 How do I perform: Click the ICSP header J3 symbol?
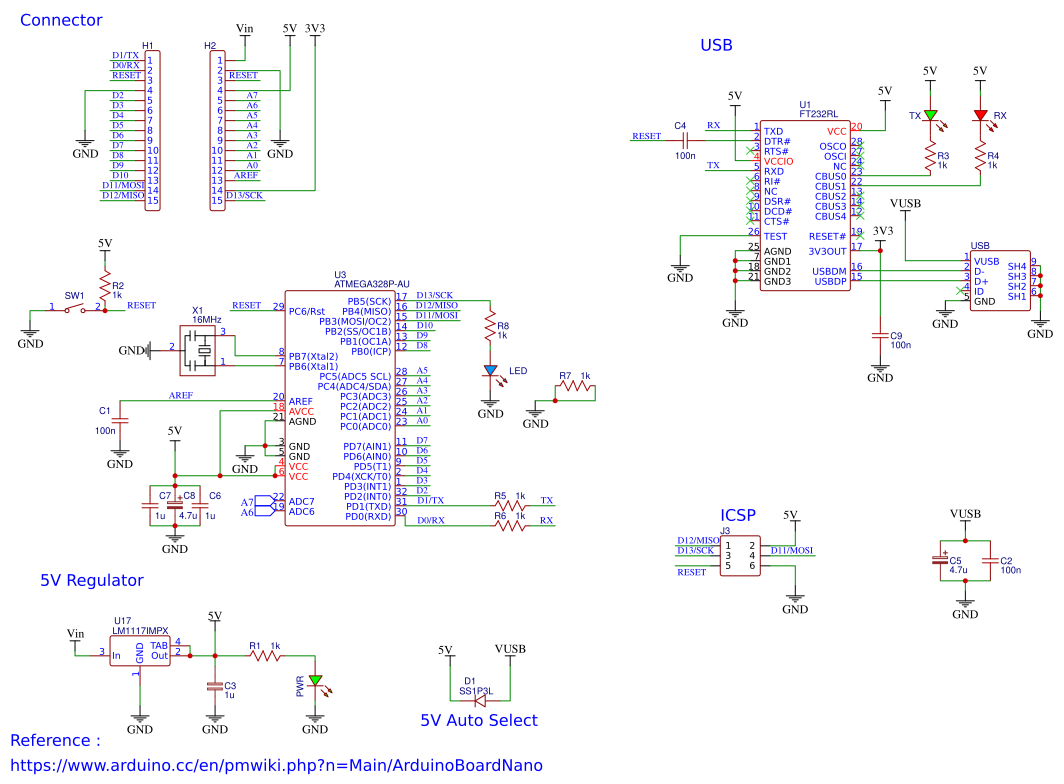point(742,553)
